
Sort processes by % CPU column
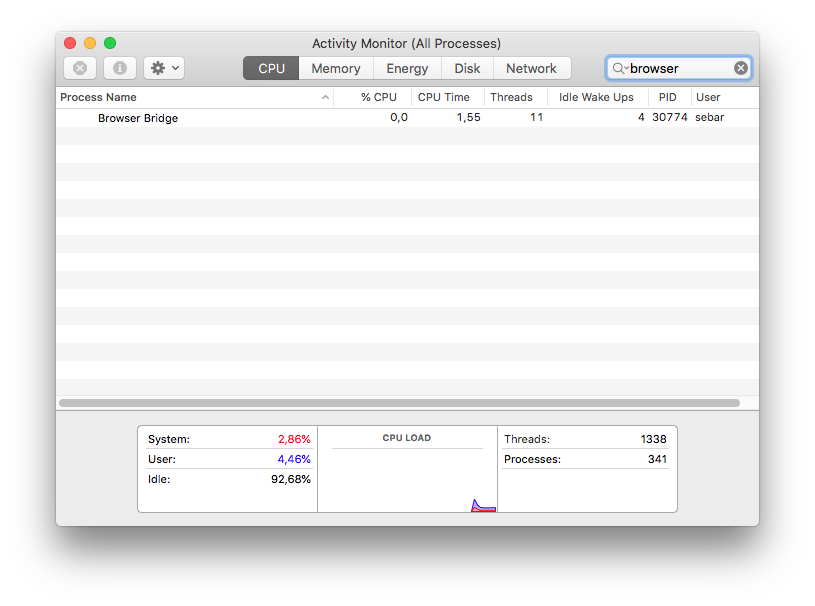378,97
